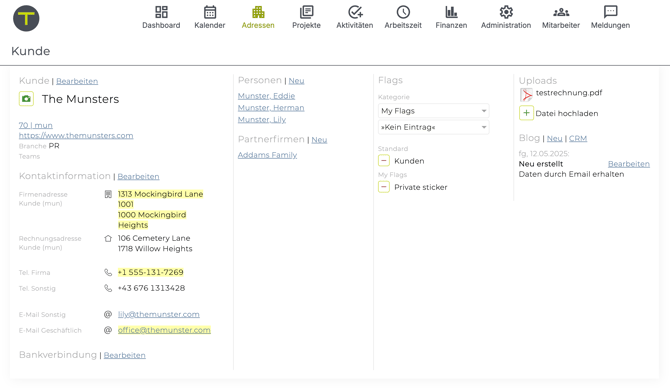This screenshot has height=388, width=670.
Task: Open the testrechnung.pdf file icon
Action: pos(526,94)
